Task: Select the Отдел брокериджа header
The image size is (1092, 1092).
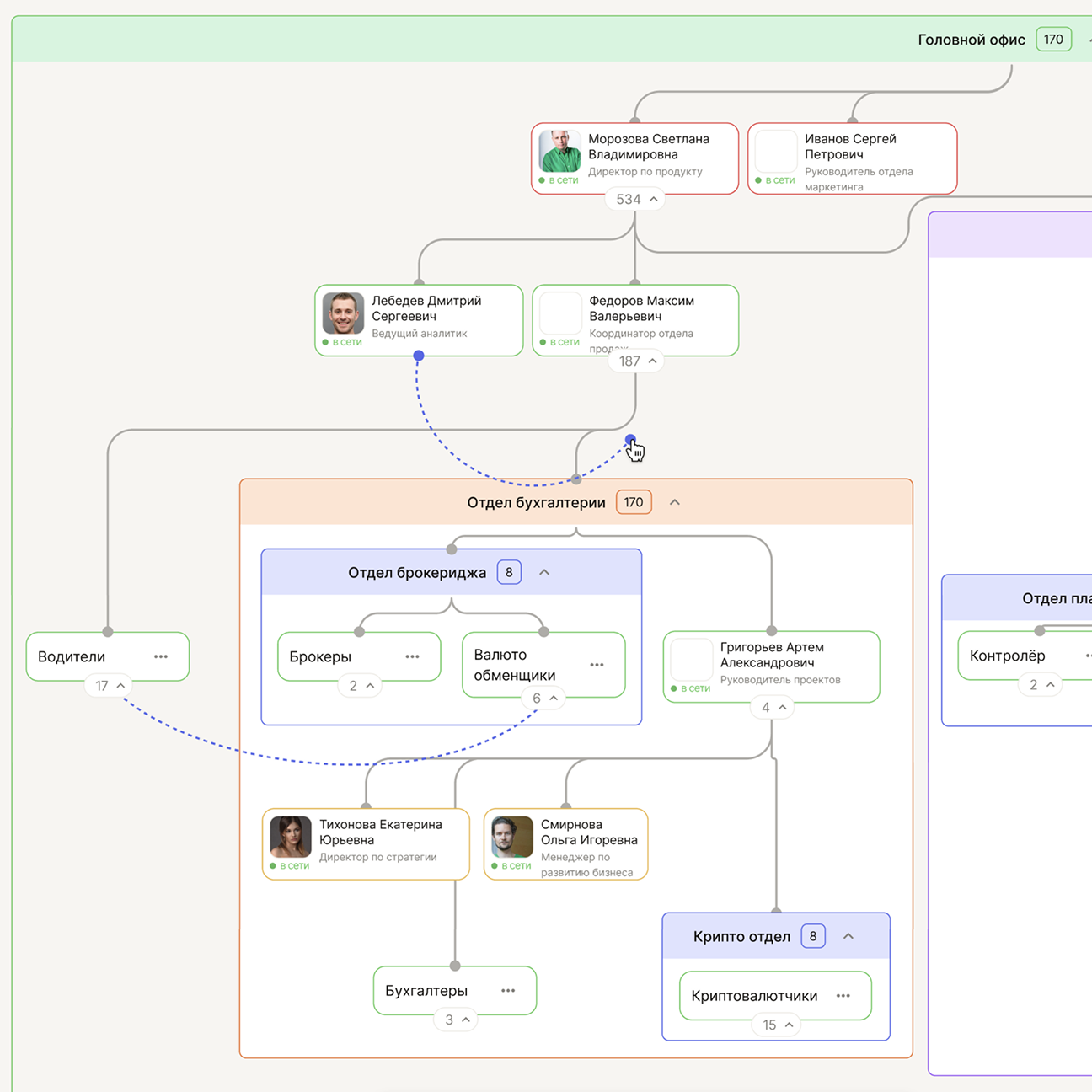Action: [x=417, y=571]
